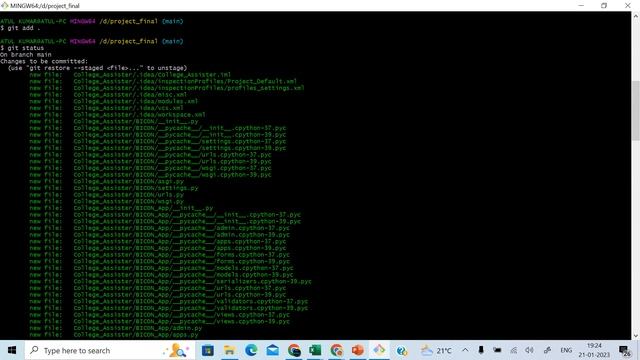Image resolution: width=640 pixels, height=360 pixels.
Task: Click the 'Changes to be committed:' line
Action: pyautogui.click(x=44, y=61)
